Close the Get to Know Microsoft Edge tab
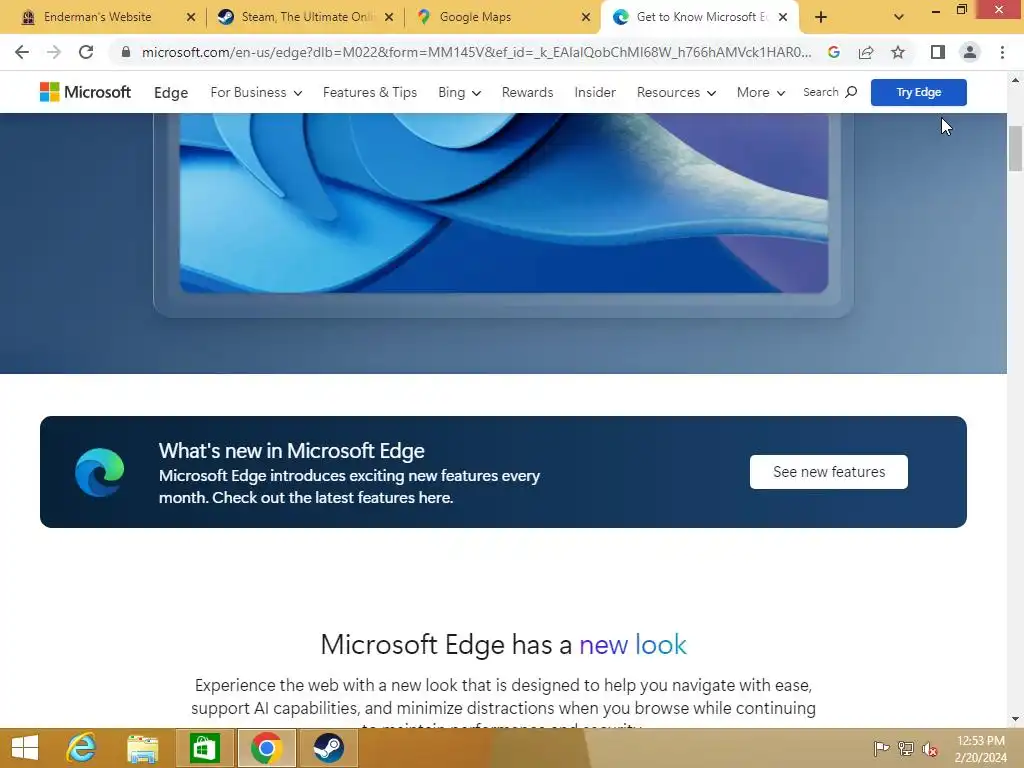The image size is (1024, 768). (783, 17)
